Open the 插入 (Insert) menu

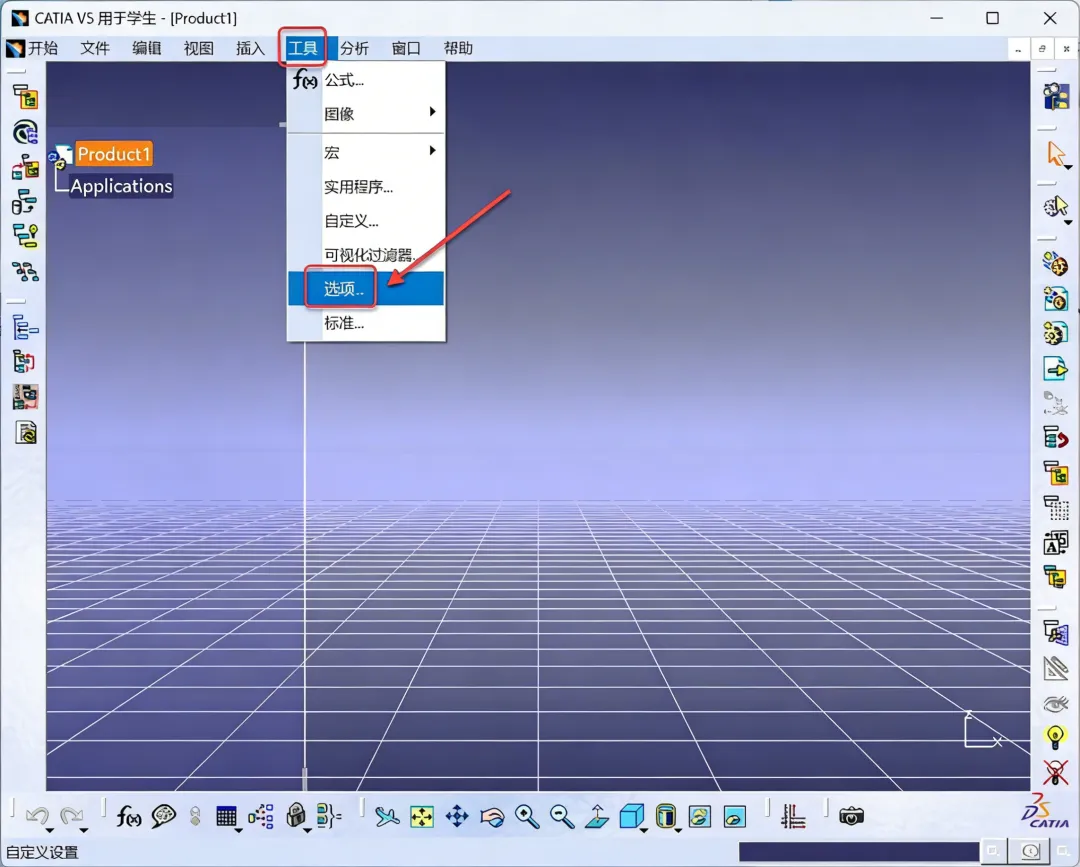(250, 48)
